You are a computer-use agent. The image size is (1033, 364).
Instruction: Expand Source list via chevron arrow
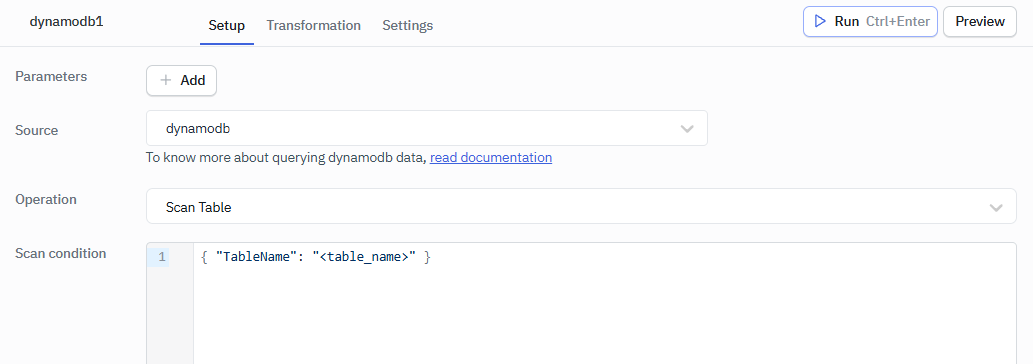pyautogui.click(x=687, y=129)
